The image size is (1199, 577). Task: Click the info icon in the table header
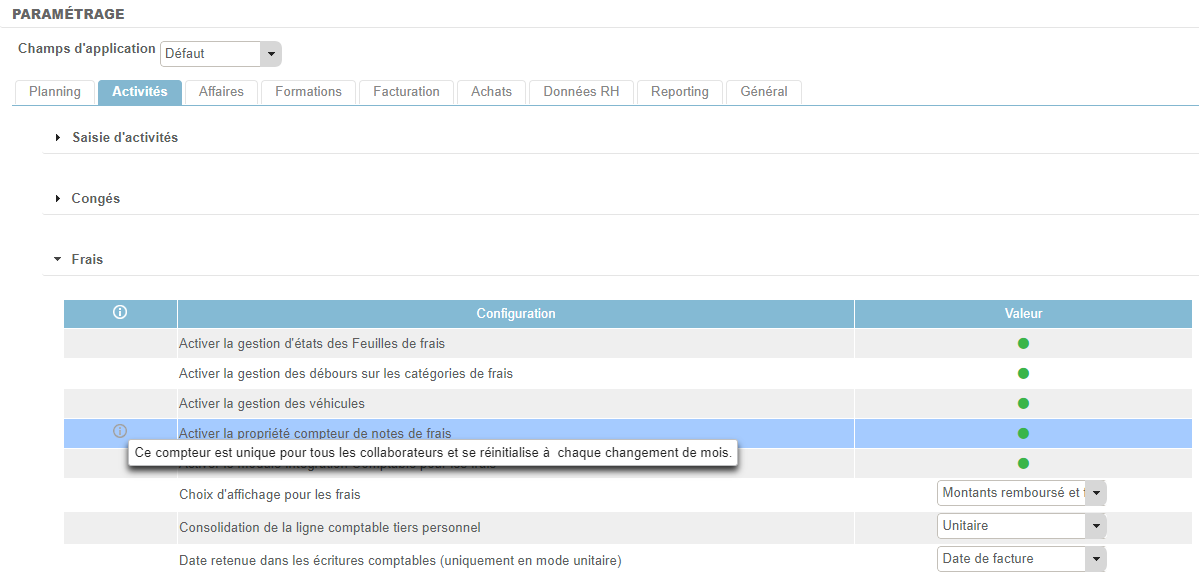click(x=120, y=313)
